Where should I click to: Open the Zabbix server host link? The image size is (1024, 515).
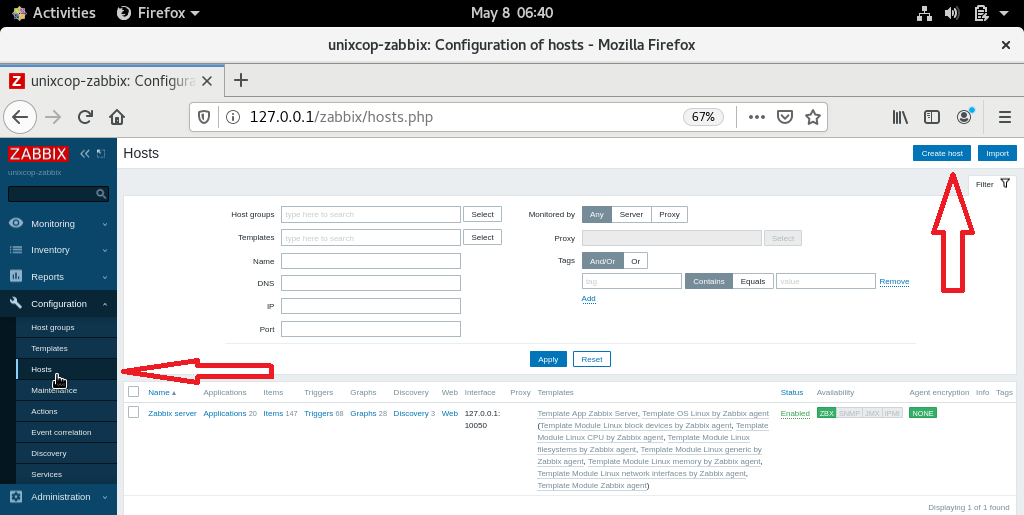tap(172, 413)
